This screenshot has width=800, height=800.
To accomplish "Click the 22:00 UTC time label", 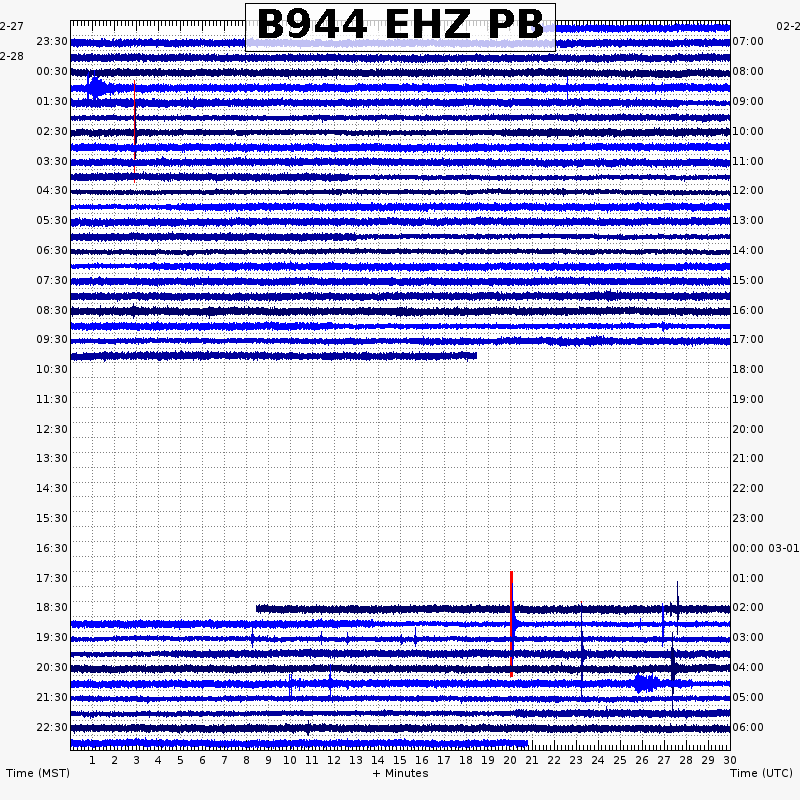I will (x=748, y=489).
